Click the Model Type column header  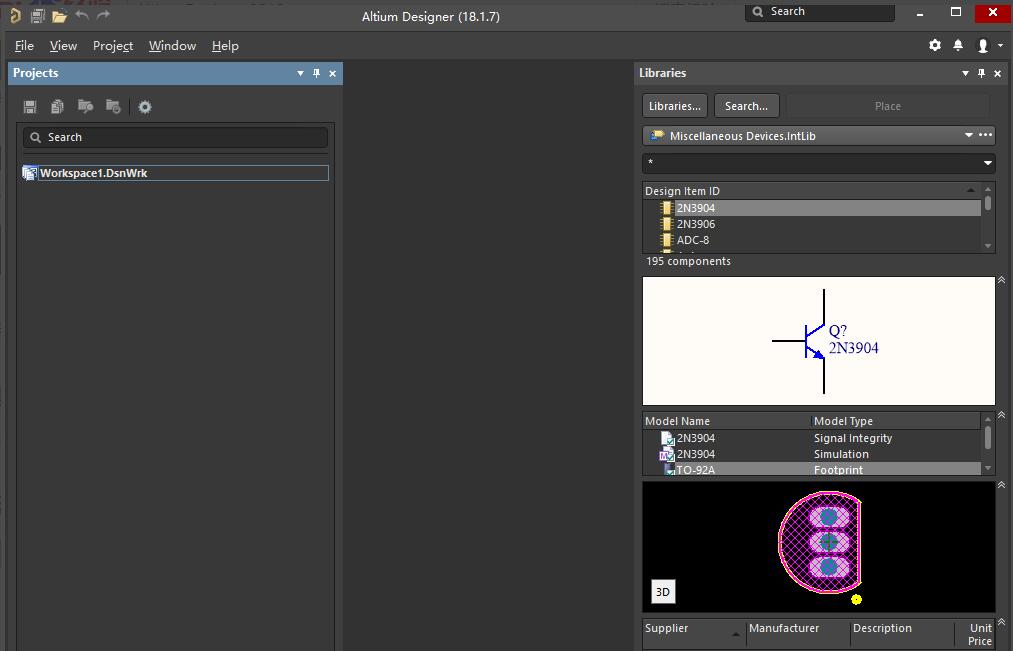(895, 421)
